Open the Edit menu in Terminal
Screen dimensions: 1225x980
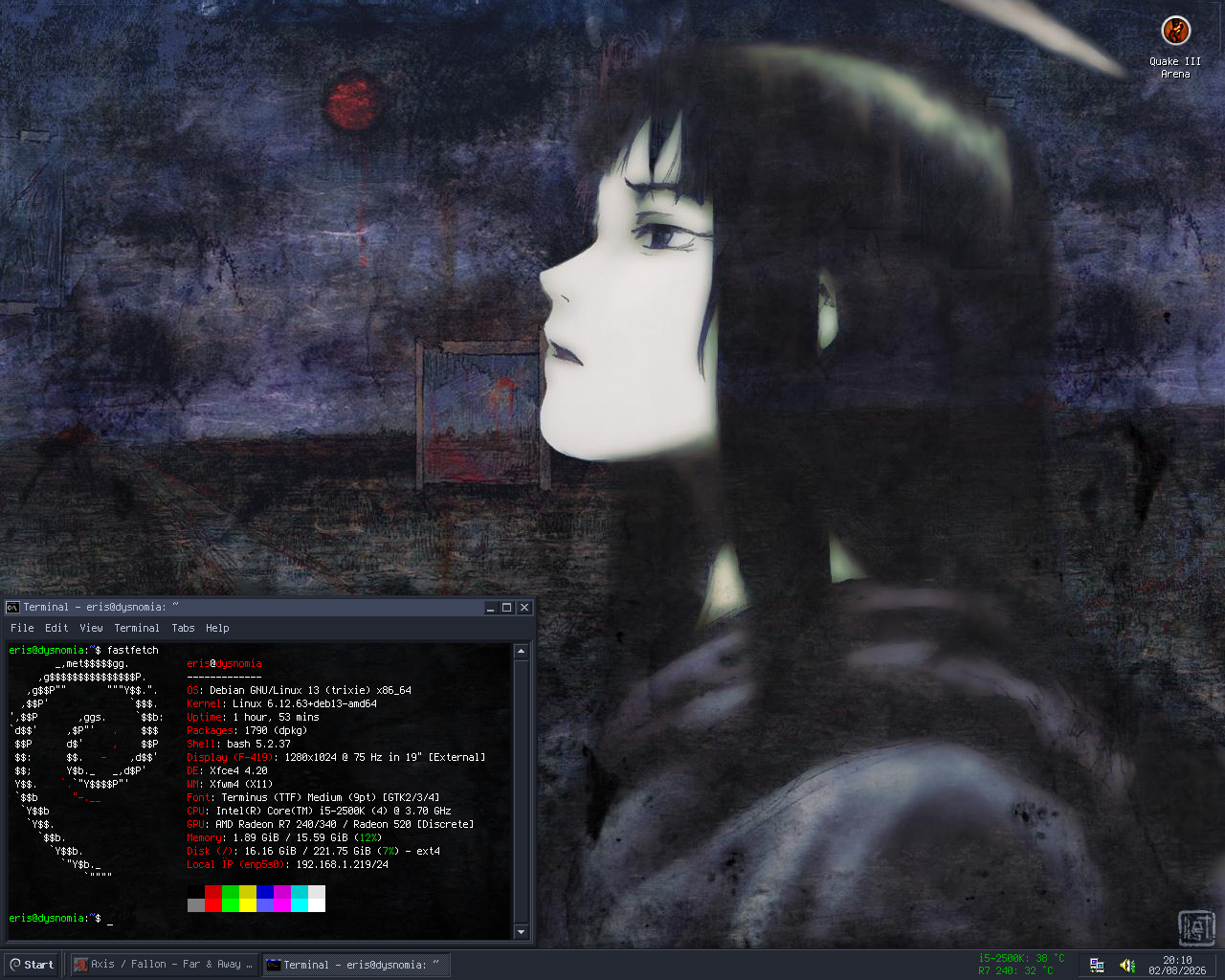pos(56,629)
